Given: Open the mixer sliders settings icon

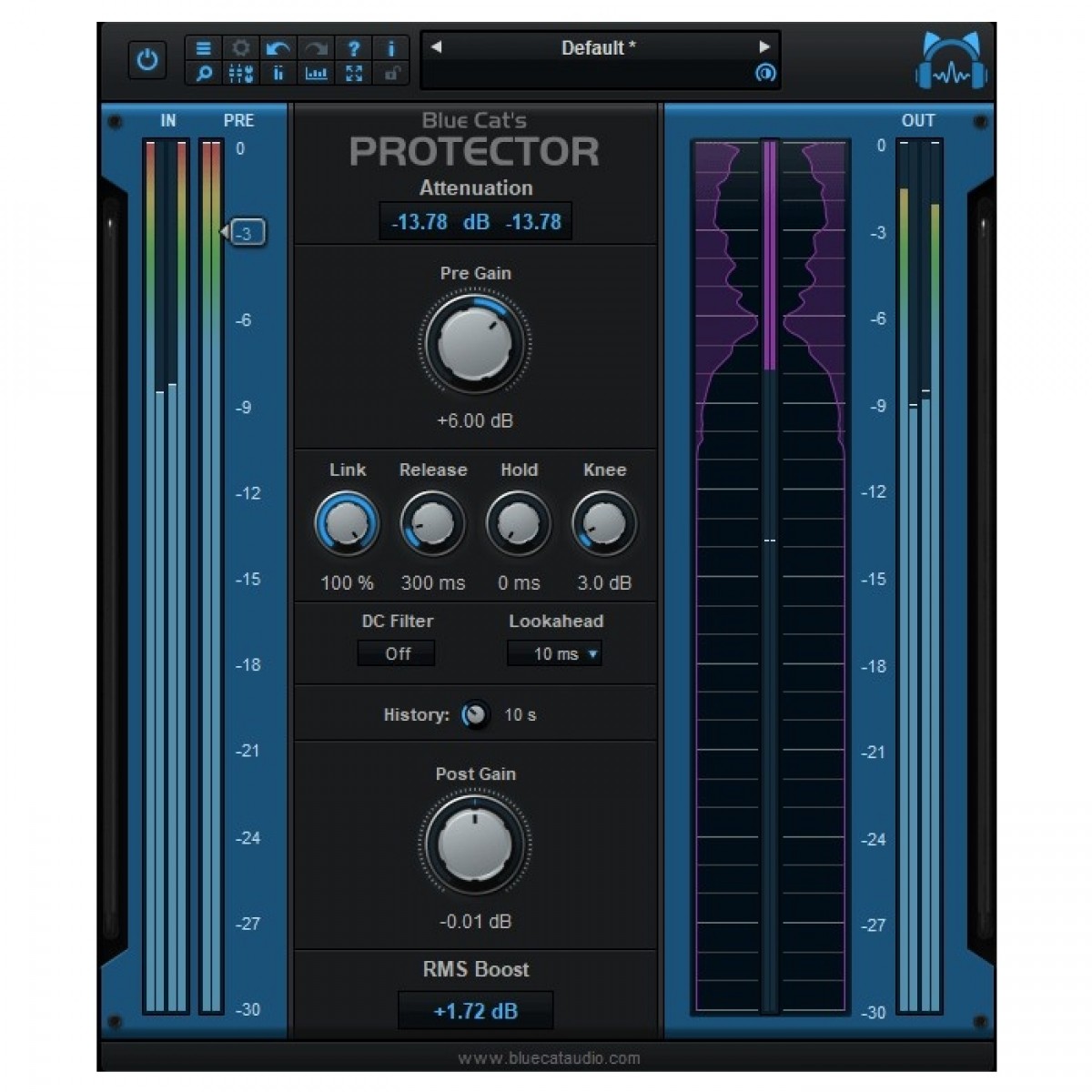Looking at the screenshot, I should pos(240,74).
